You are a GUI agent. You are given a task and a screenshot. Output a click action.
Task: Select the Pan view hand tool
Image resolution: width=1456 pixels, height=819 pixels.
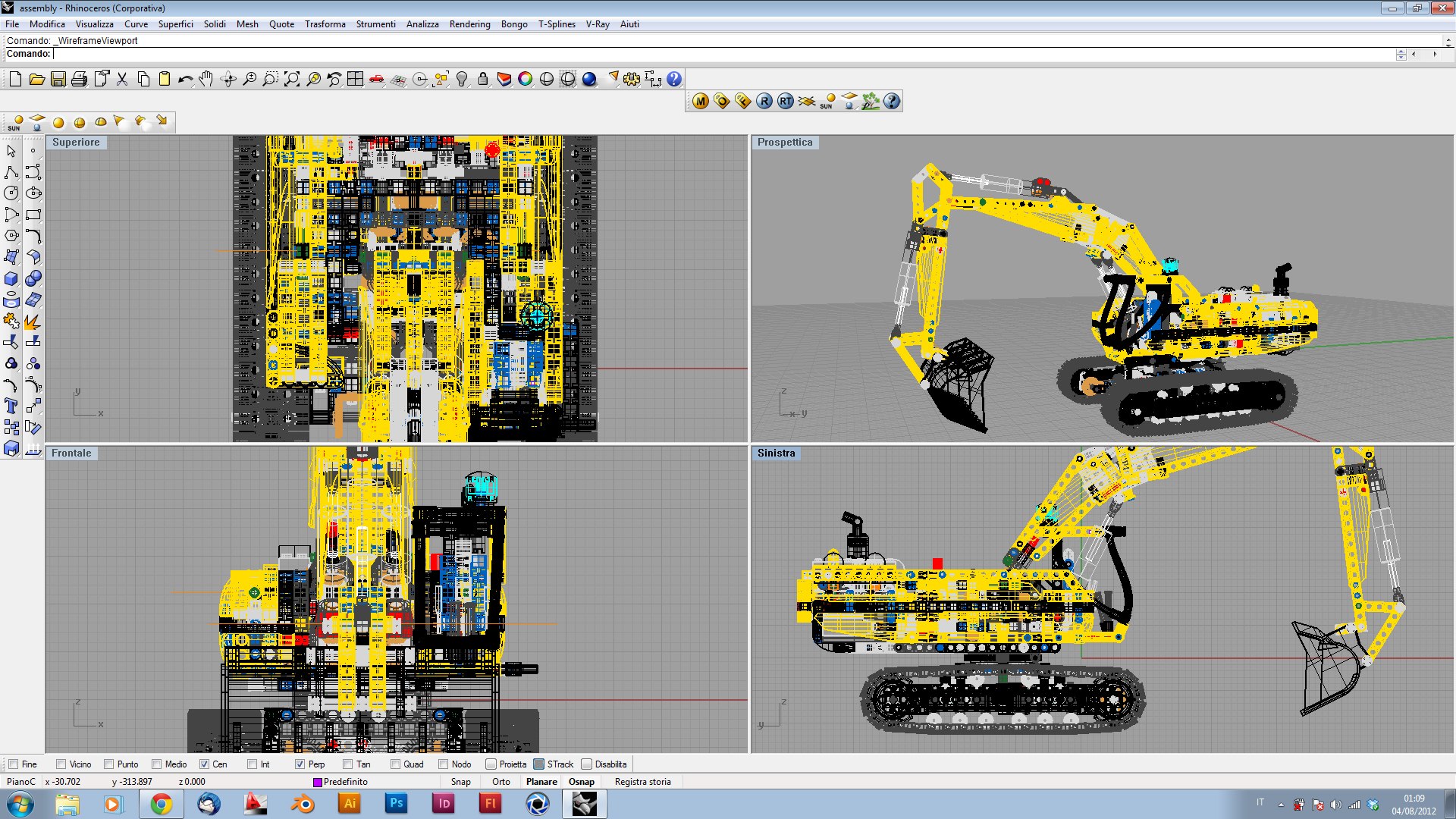pyautogui.click(x=206, y=79)
